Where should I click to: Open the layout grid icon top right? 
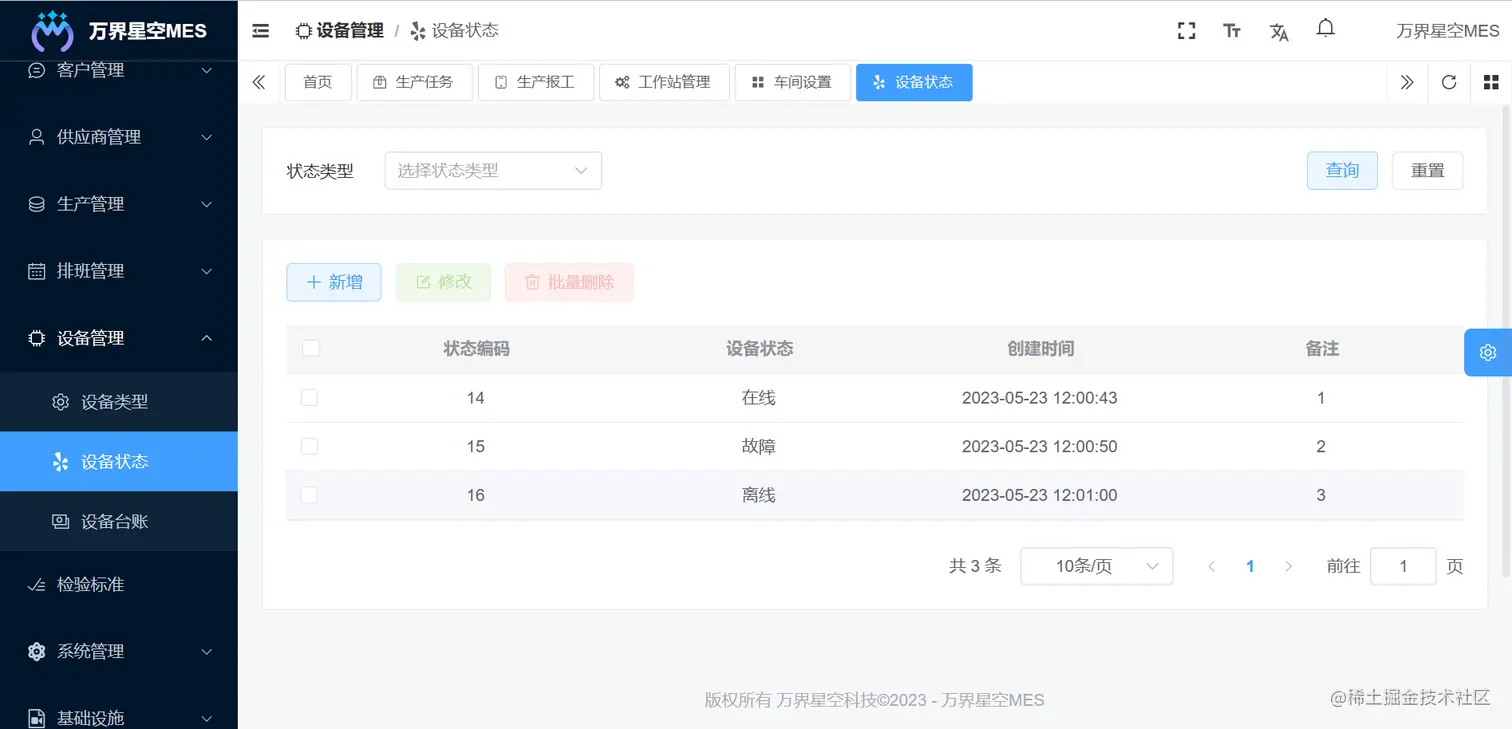click(x=1491, y=82)
